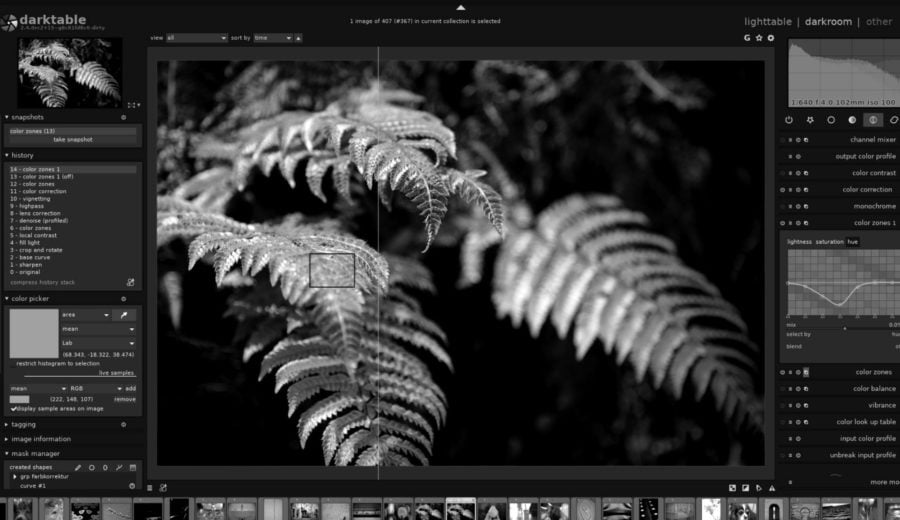
Task: Toggle channel mixer module on/off
Action: tap(783, 140)
